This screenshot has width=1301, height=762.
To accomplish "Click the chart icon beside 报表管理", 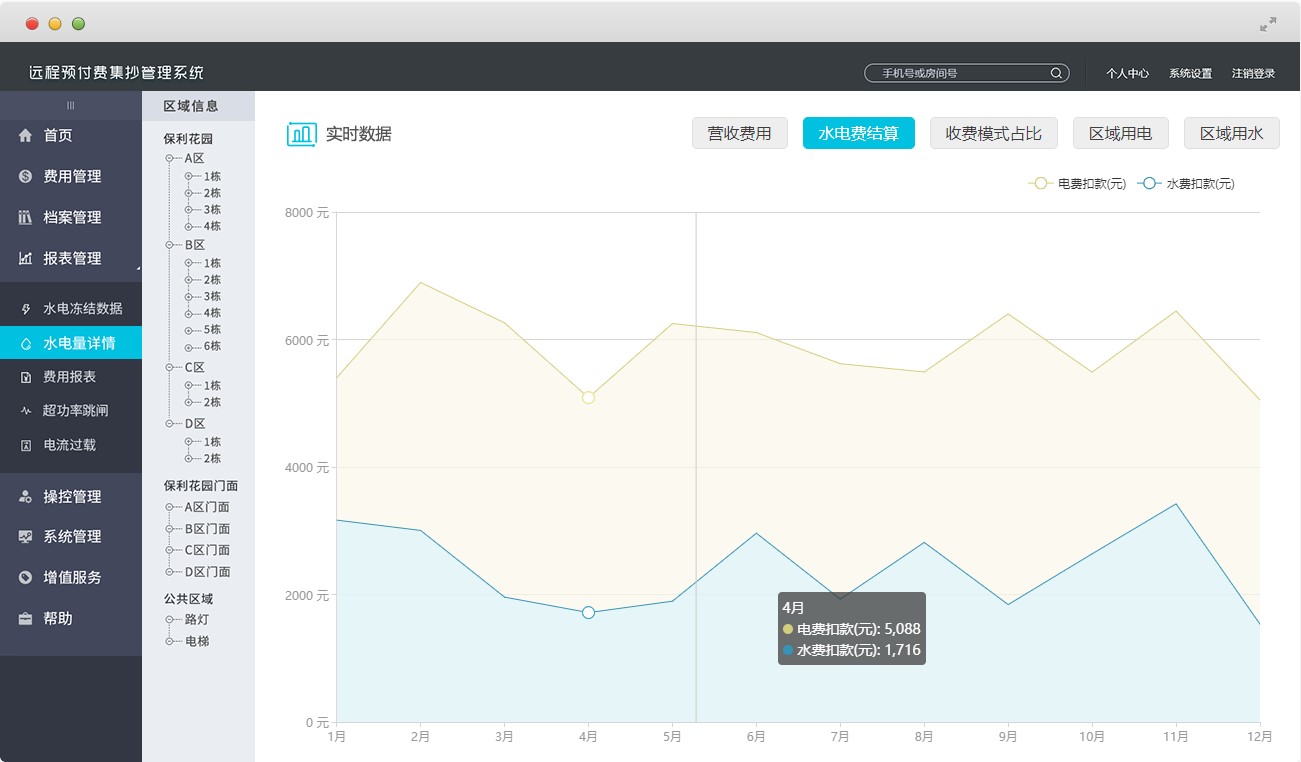I will (25, 258).
